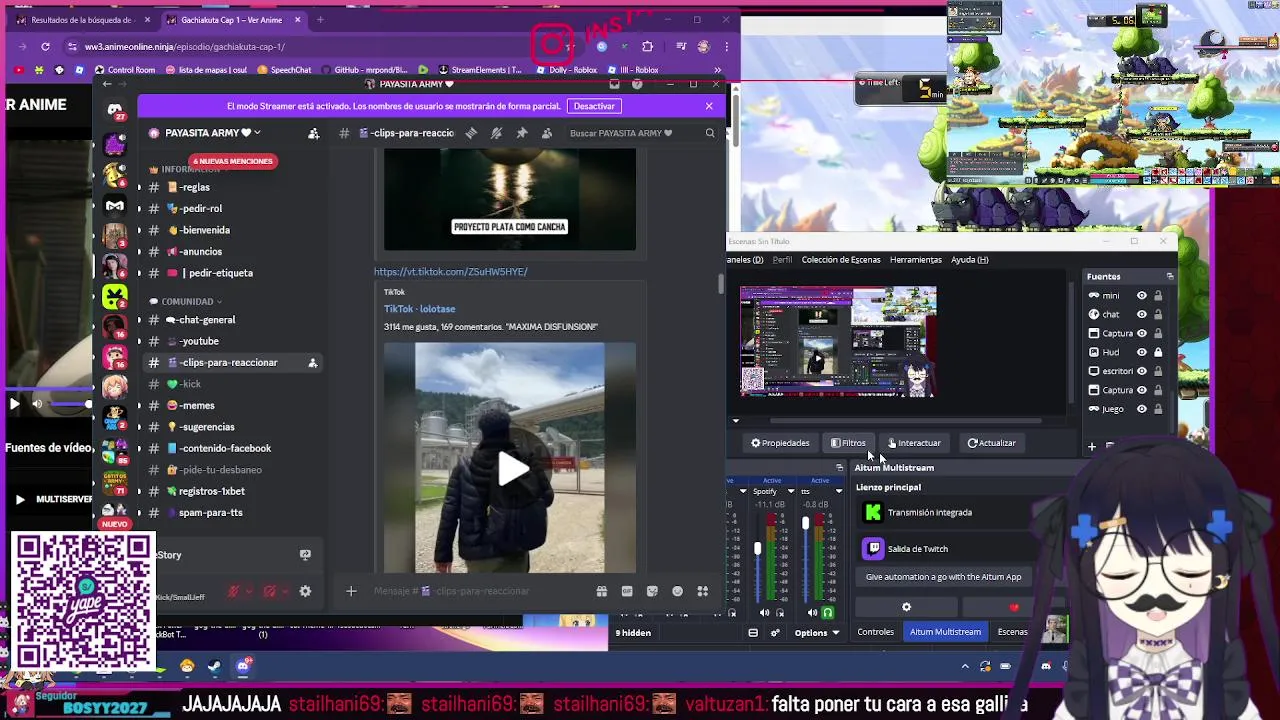Open the GIF picker in Discord
Screen dimensions: 1280x720
627,591
